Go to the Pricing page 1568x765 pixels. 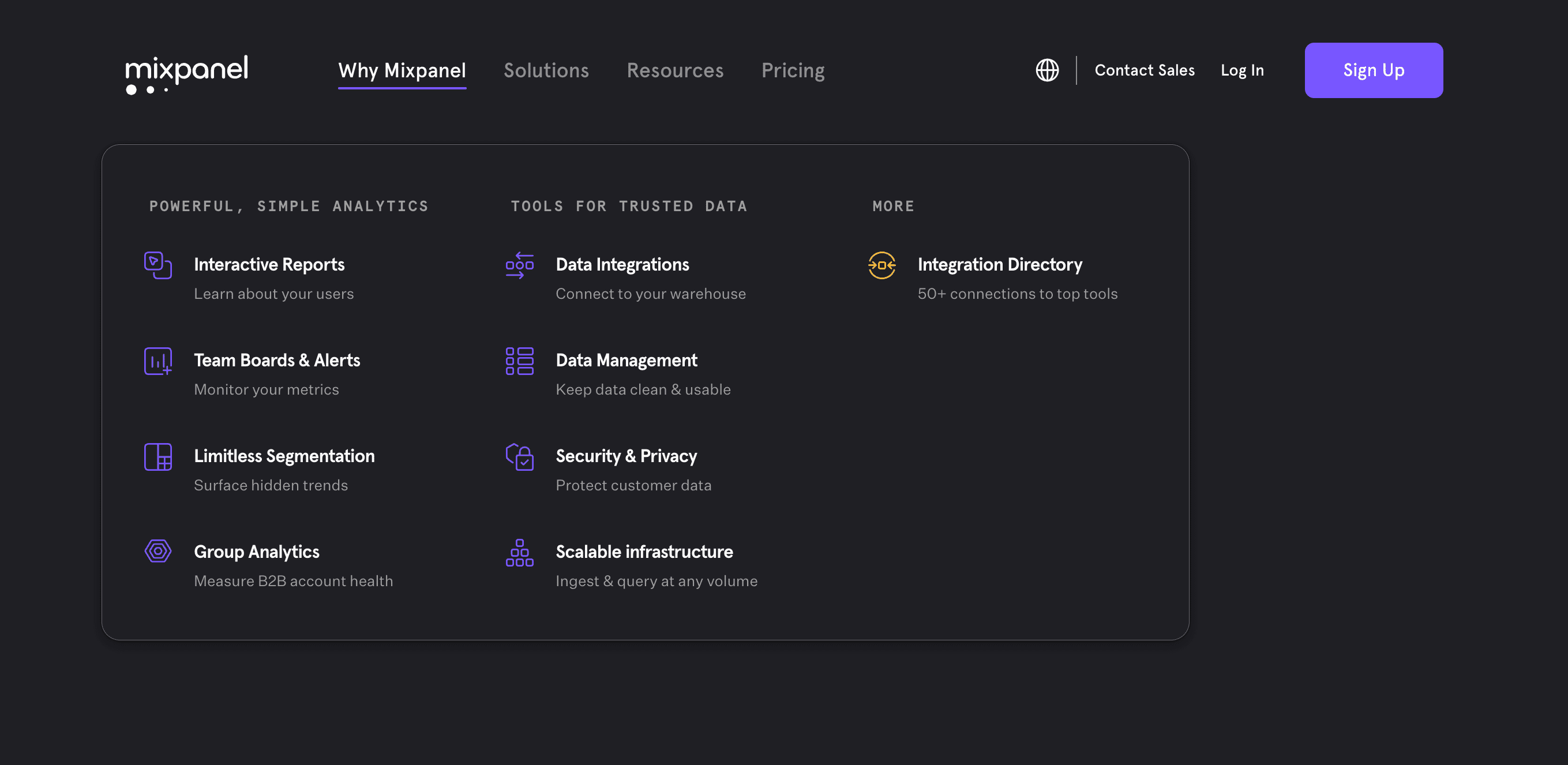[793, 70]
